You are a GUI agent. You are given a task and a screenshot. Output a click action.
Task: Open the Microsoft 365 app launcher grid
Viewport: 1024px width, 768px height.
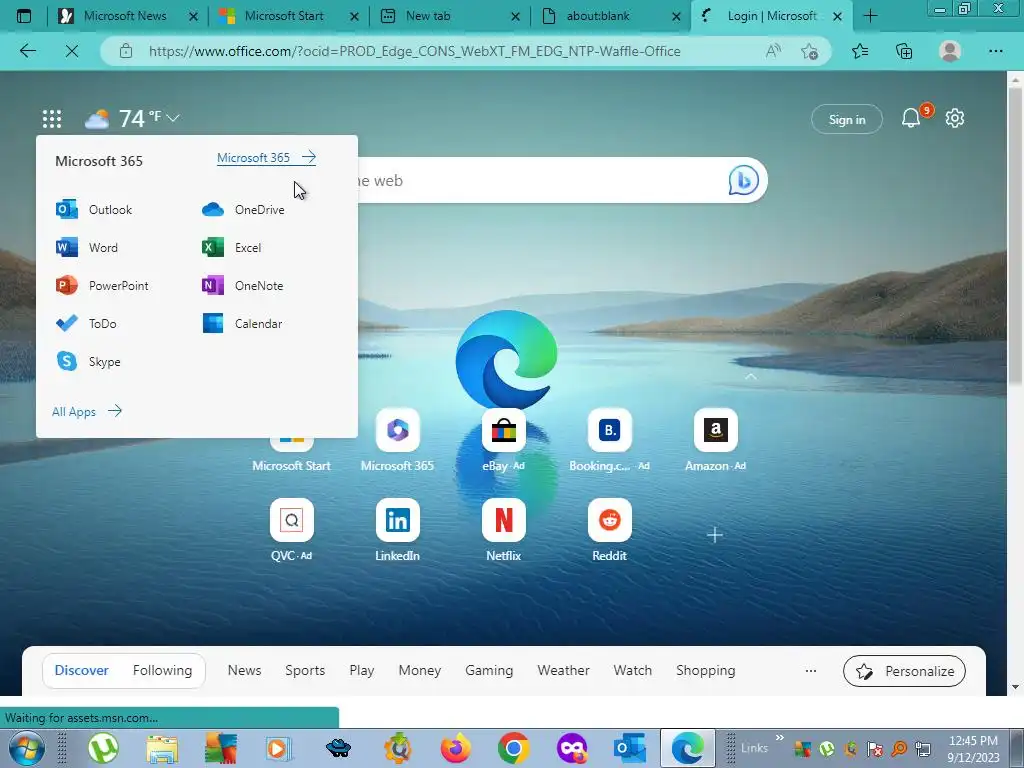[x=52, y=119]
